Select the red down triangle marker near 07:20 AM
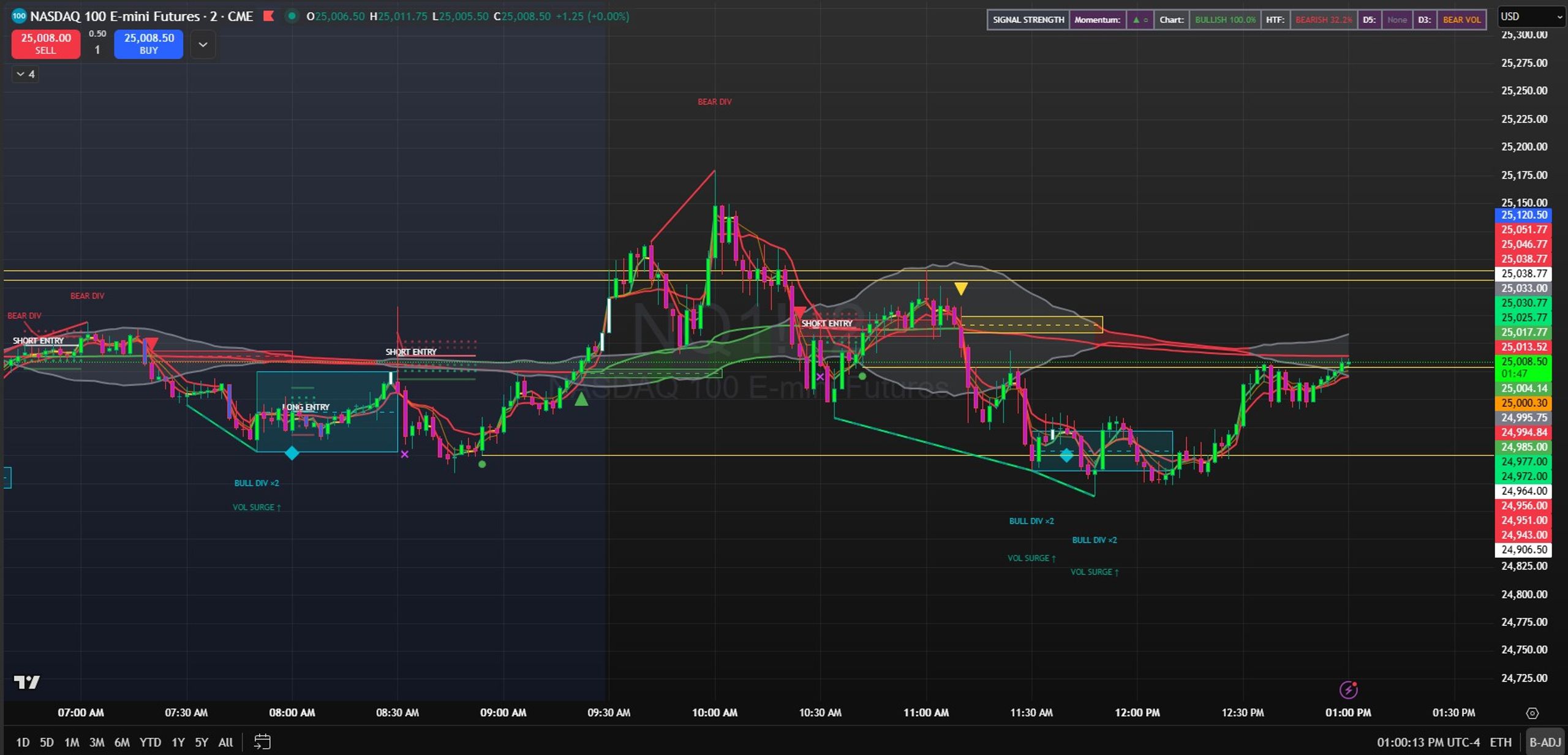 151,344
